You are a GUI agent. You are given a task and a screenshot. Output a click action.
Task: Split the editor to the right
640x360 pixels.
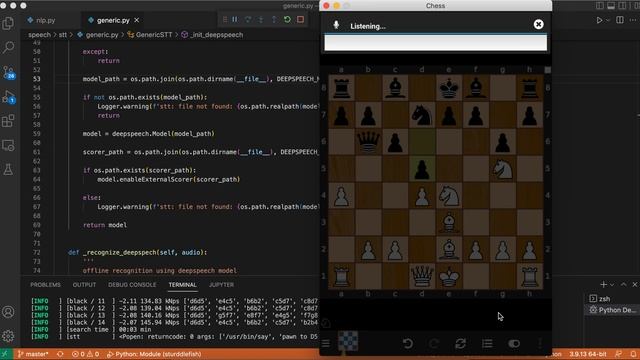pyautogui.click(x=620, y=20)
